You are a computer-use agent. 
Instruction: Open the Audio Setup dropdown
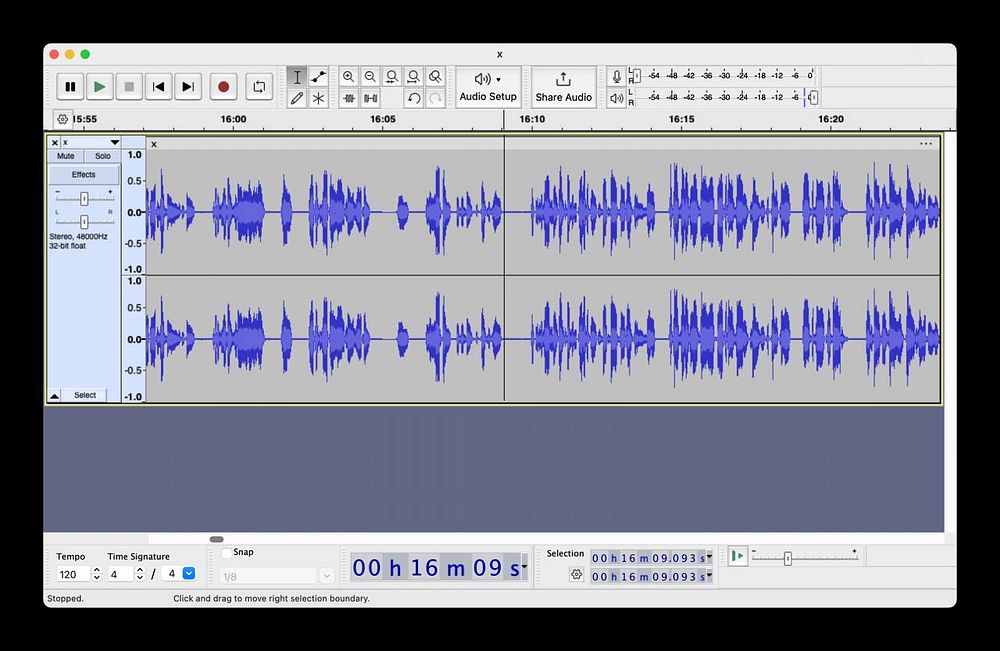point(488,87)
